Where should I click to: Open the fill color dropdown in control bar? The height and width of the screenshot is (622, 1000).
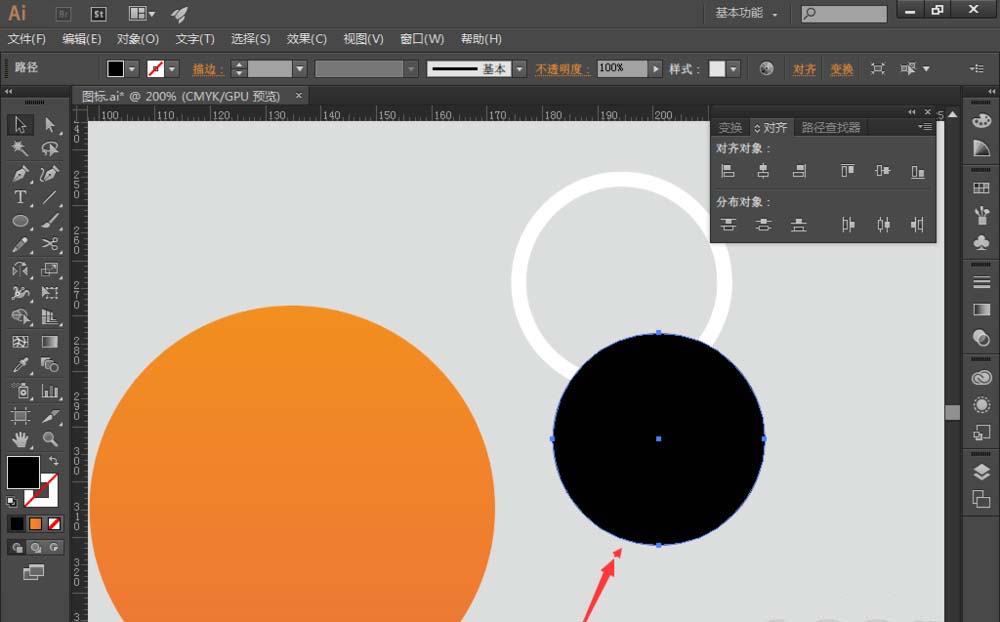(132, 68)
